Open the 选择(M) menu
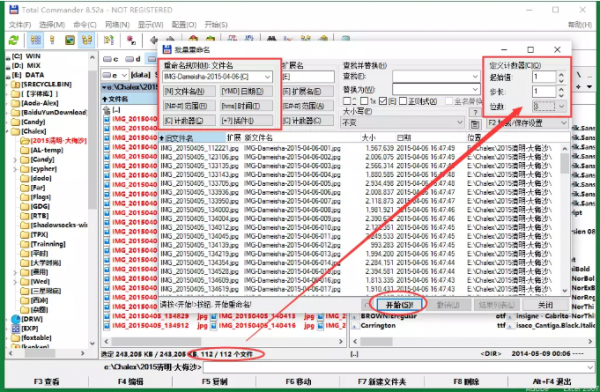 52,25
